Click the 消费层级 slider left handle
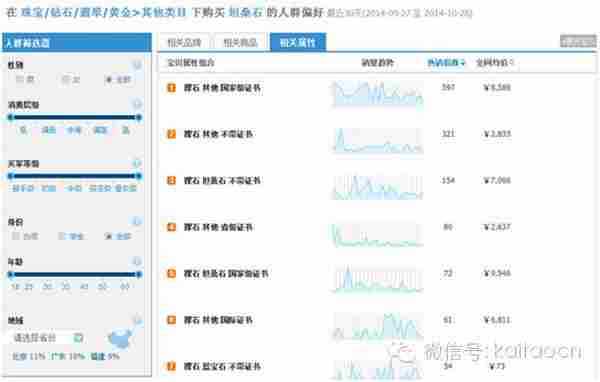Screen dimensions: 600x382 11,117
